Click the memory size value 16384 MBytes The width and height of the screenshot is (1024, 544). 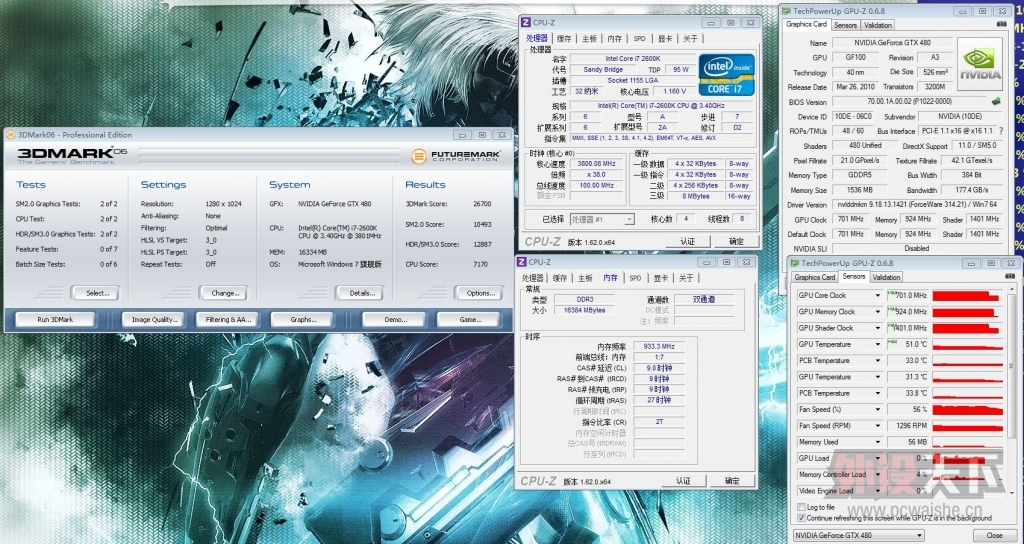(x=584, y=310)
